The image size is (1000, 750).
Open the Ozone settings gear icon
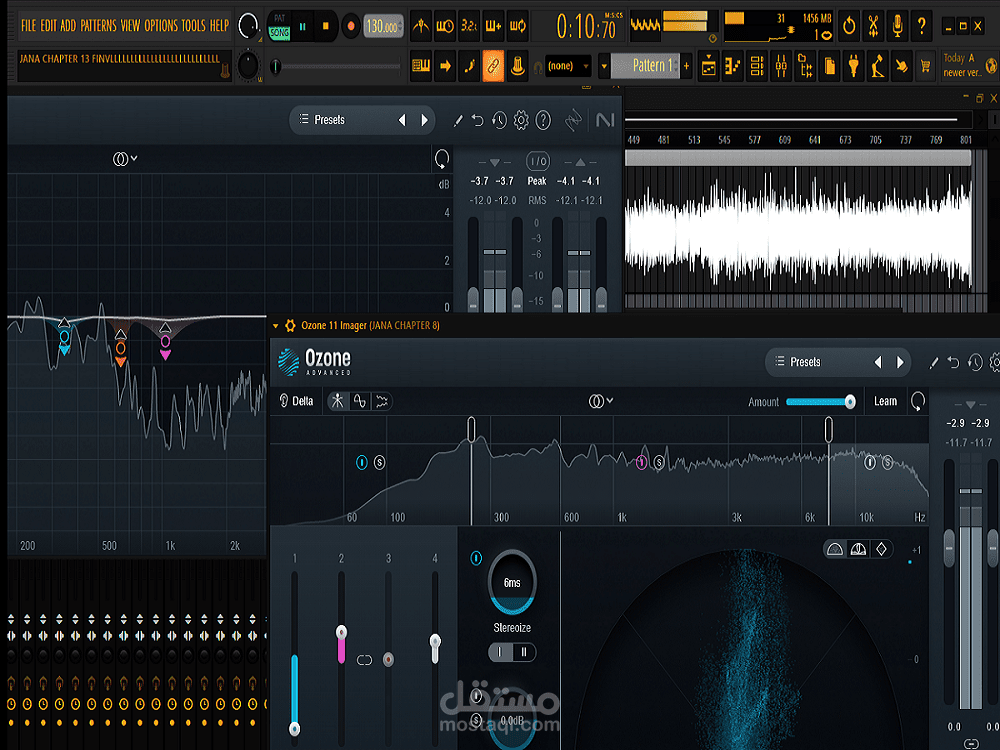click(993, 362)
